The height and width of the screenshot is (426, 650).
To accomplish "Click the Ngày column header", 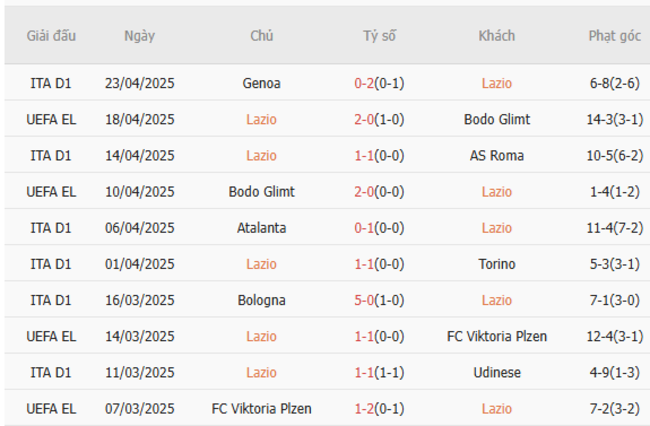I will (139, 36).
